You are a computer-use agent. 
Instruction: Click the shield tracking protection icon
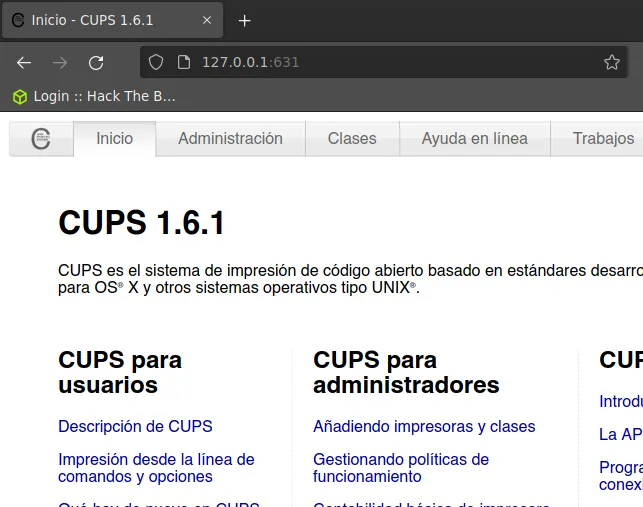tap(156, 62)
